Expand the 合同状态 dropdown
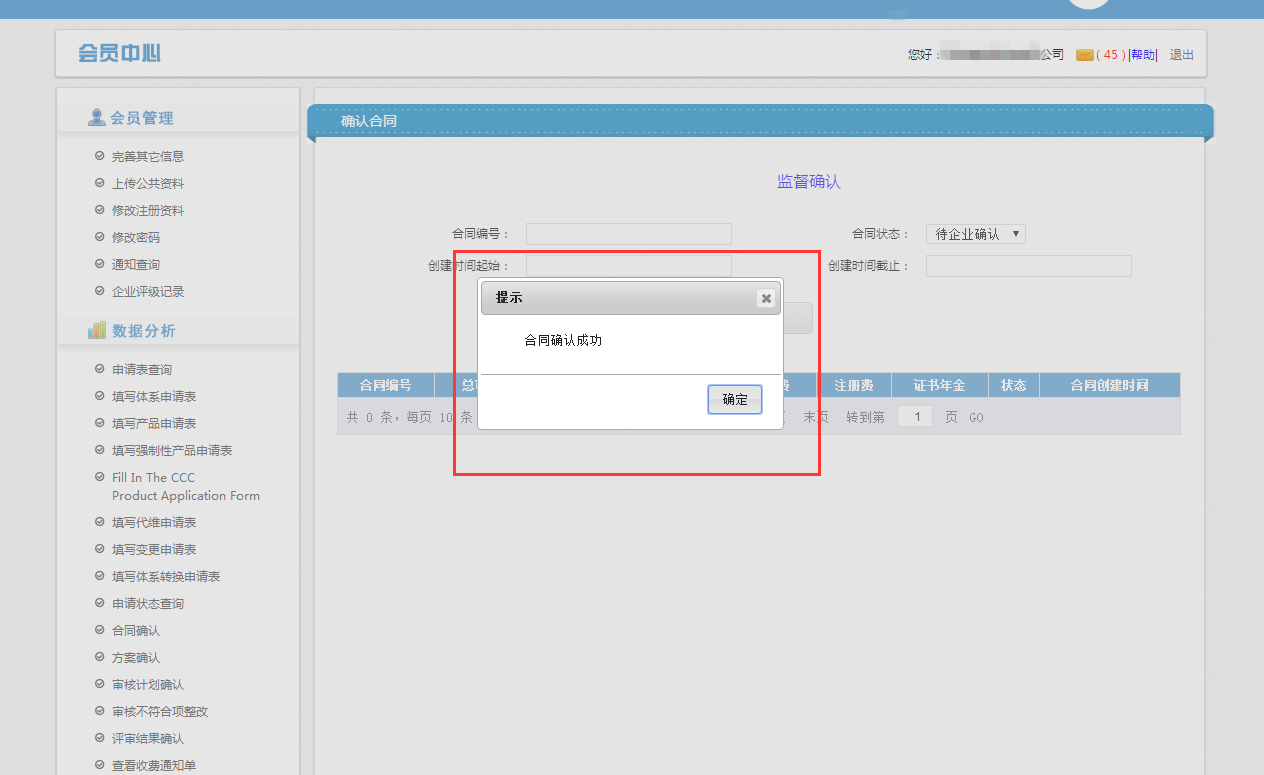This screenshot has height=775, width=1264. click(975, 234)
